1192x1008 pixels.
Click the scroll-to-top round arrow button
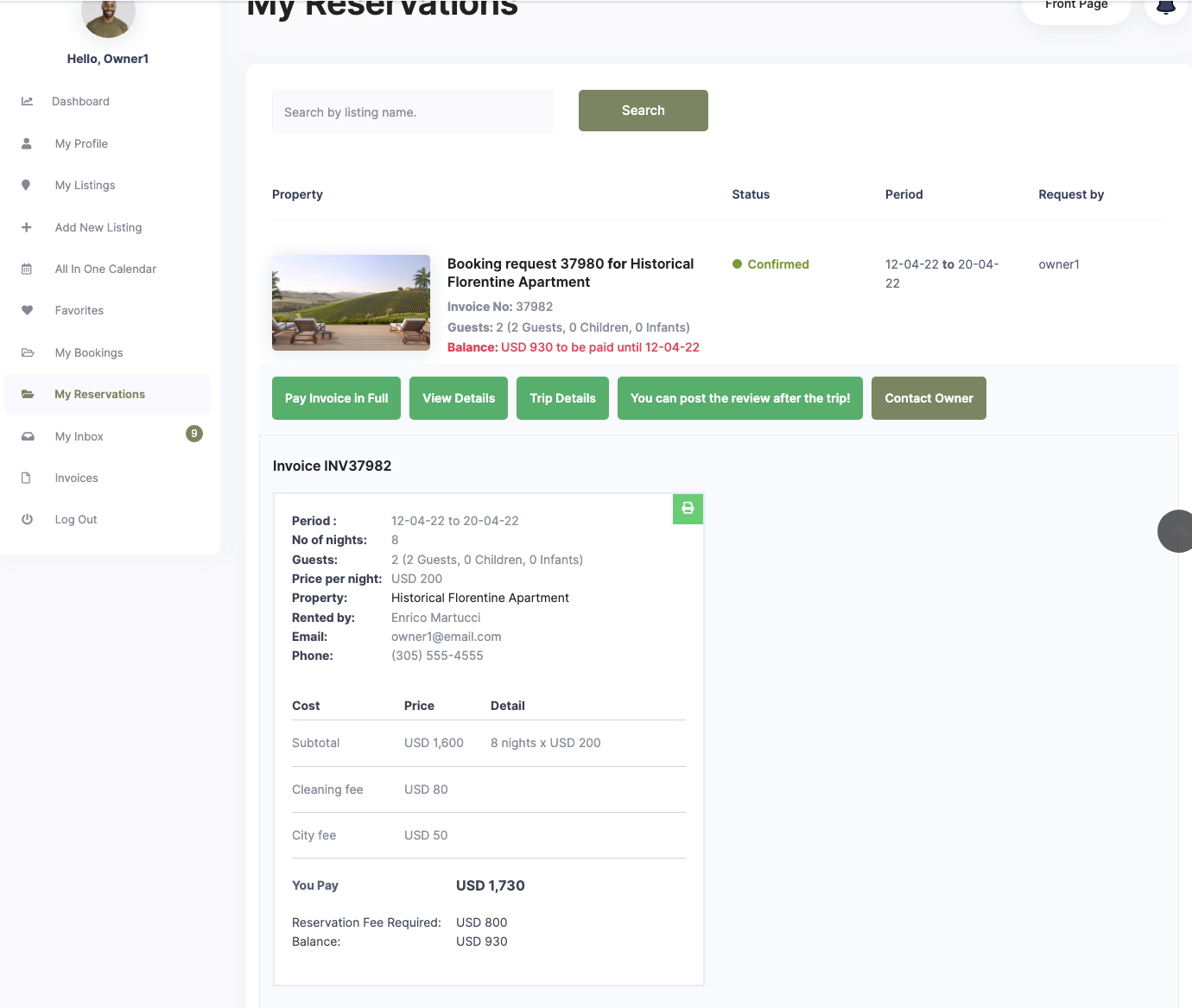tap(1176, 531)
